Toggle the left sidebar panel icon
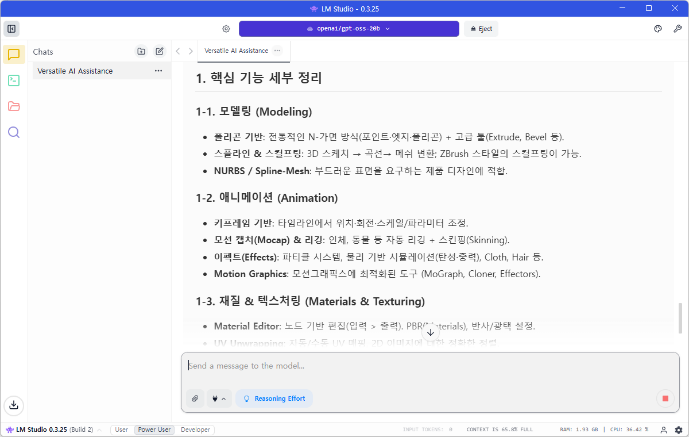 (12, 29)
